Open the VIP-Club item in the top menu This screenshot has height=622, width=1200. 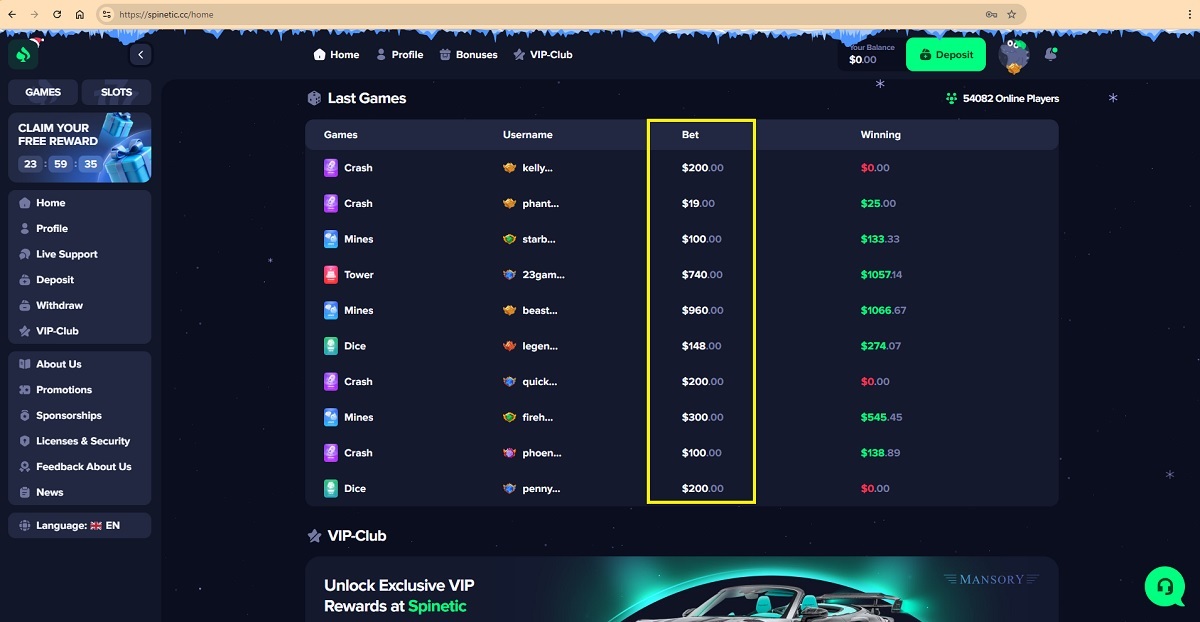[543, 55]
